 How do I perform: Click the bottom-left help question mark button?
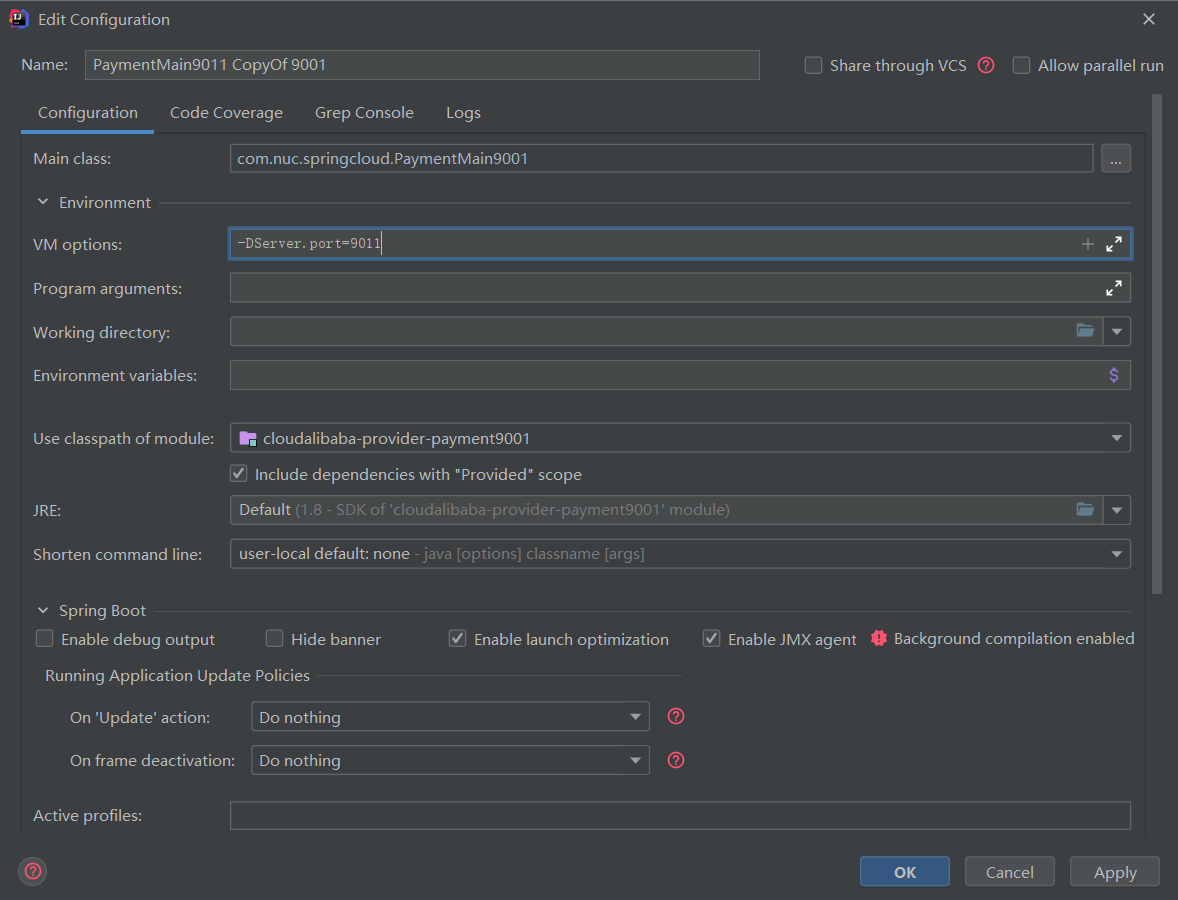[x=33, y=870]
